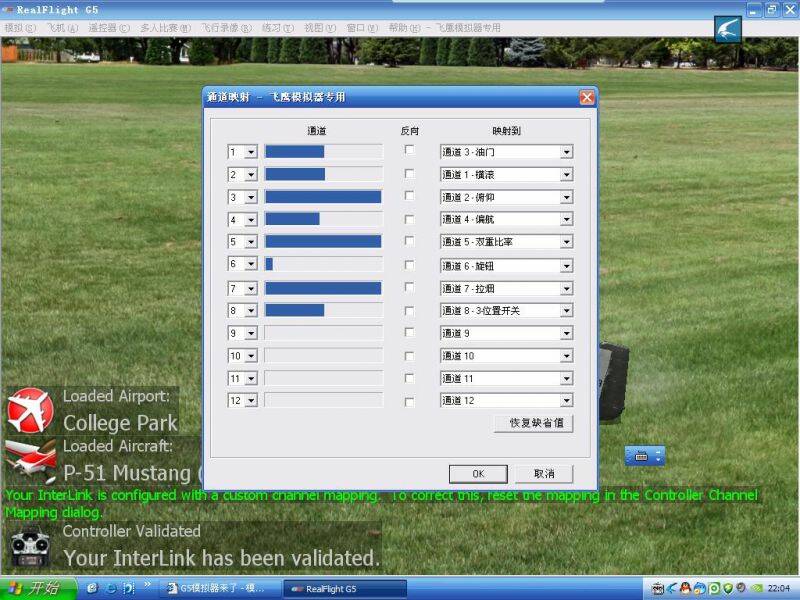
Task: Open the 开始 Start button
Action: point(37,588)
